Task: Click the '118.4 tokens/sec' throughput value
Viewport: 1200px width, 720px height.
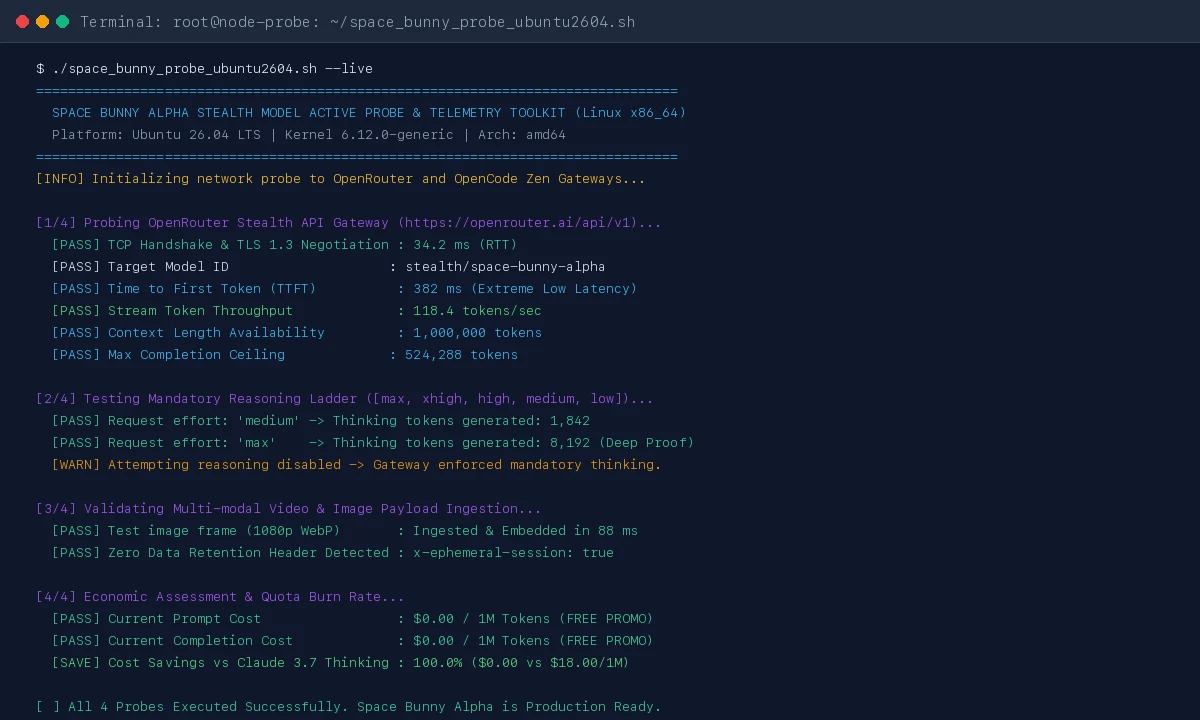Action: tap(477, 311)
